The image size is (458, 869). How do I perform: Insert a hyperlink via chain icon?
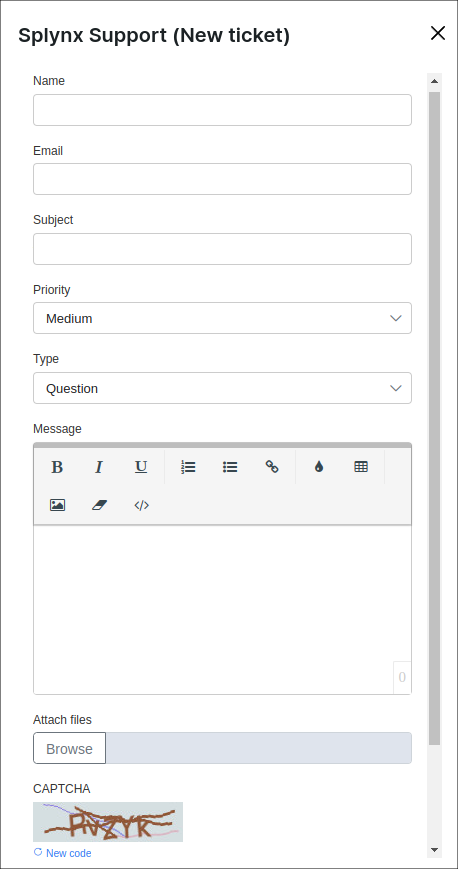point(272,467)
